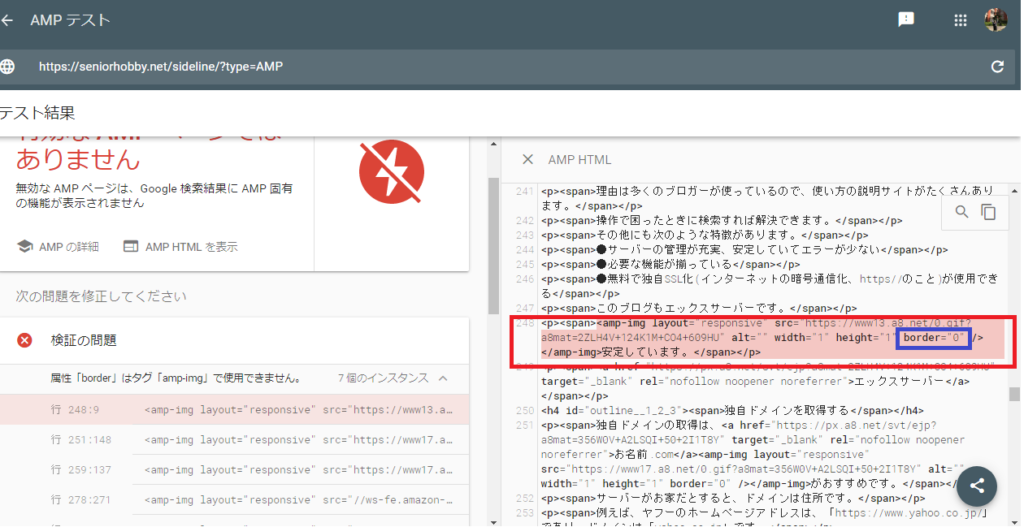The width and height of the screenshot is (1024, 527).
Task: Open the Google apps grid icon
Action: click(x=960, y=20)
